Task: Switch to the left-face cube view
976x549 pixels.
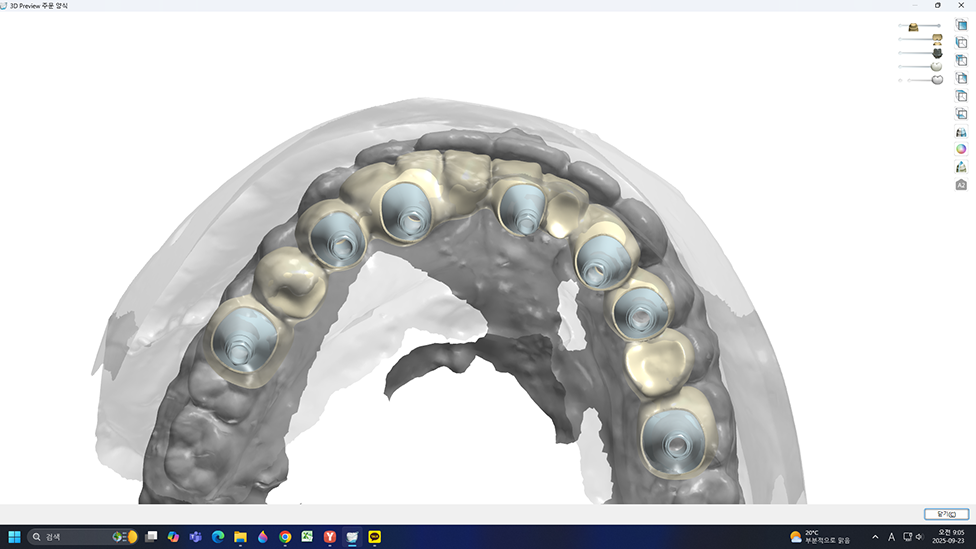Action: (962, 42)
